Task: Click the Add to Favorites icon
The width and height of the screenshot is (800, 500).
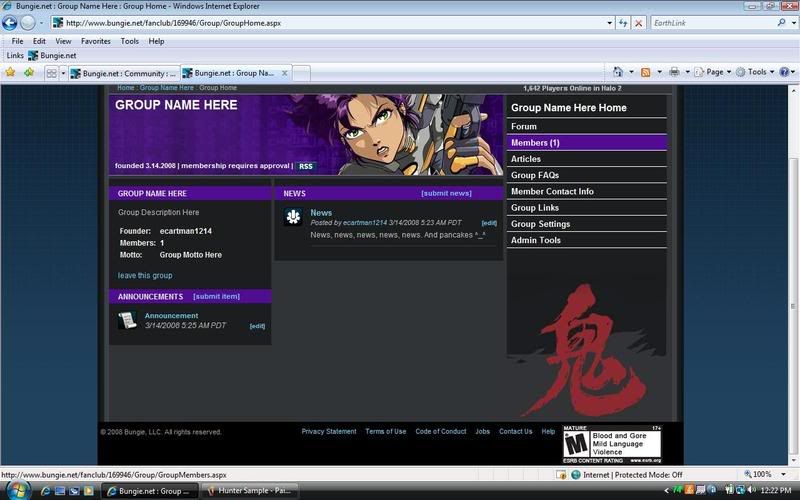Action: coord(28,73)
